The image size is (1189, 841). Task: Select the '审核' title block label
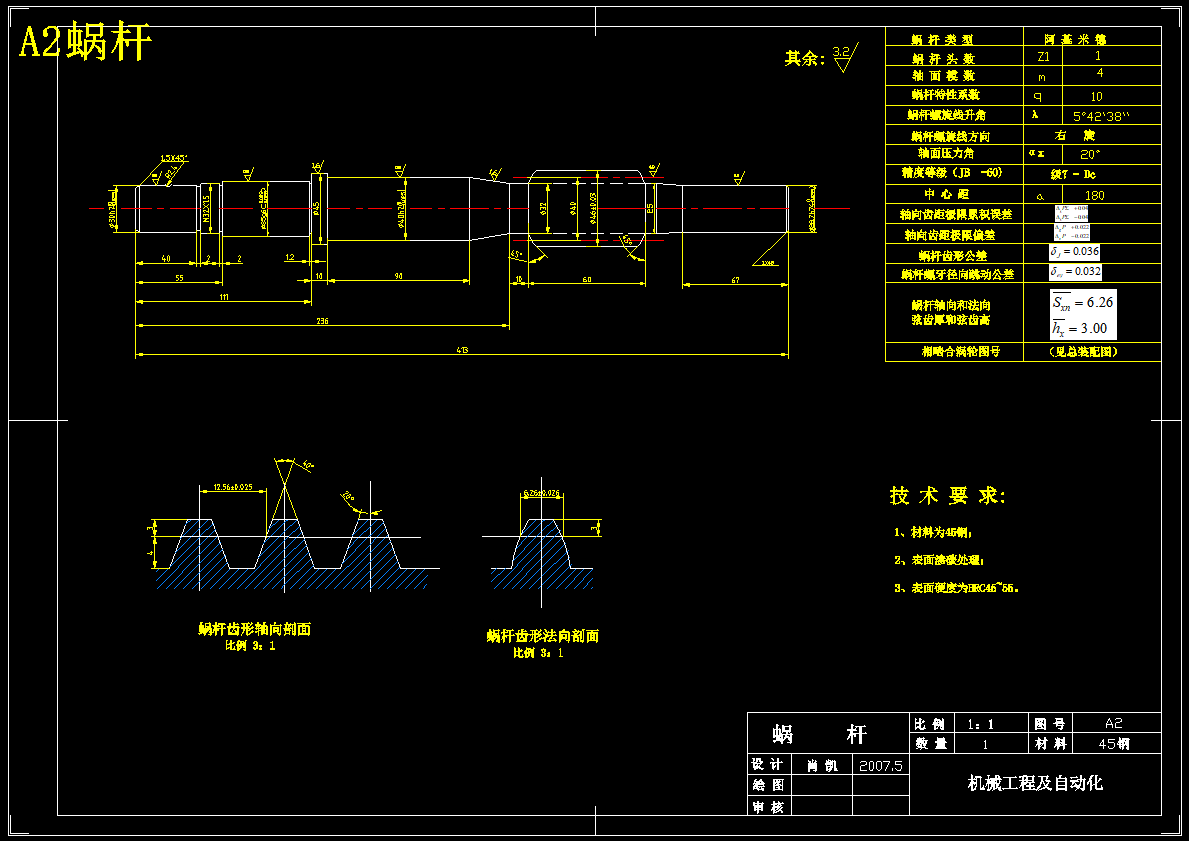(768, 808)
